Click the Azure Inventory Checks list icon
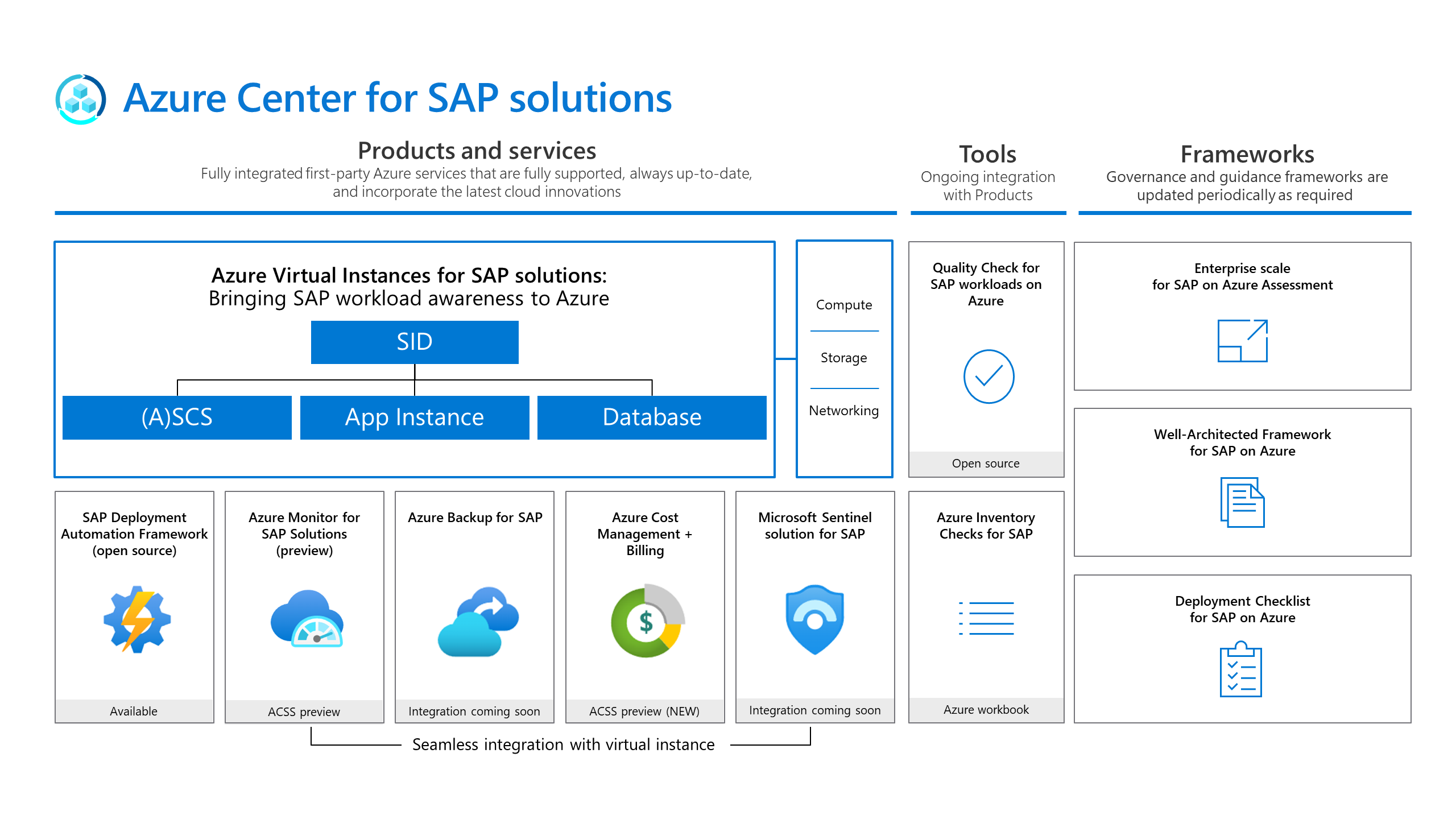 pyautogui.click(x=987, y=618)
